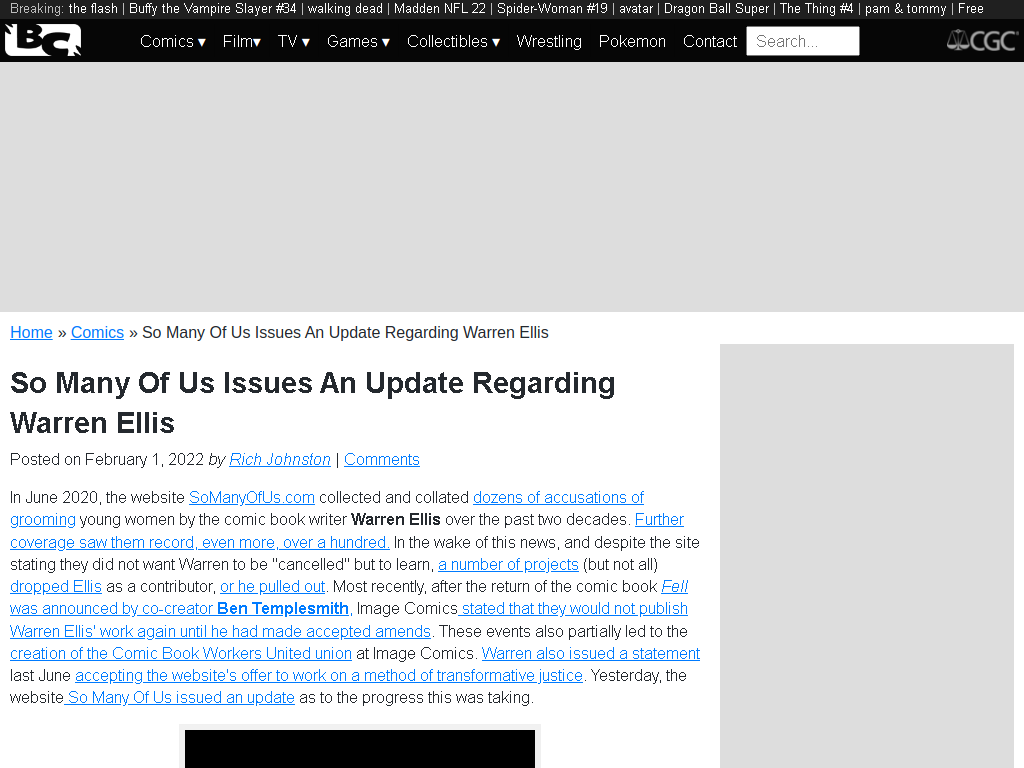1024x768 pixels.
Task: Expand the Games dropdown menu
Action: tap(359, 41)
